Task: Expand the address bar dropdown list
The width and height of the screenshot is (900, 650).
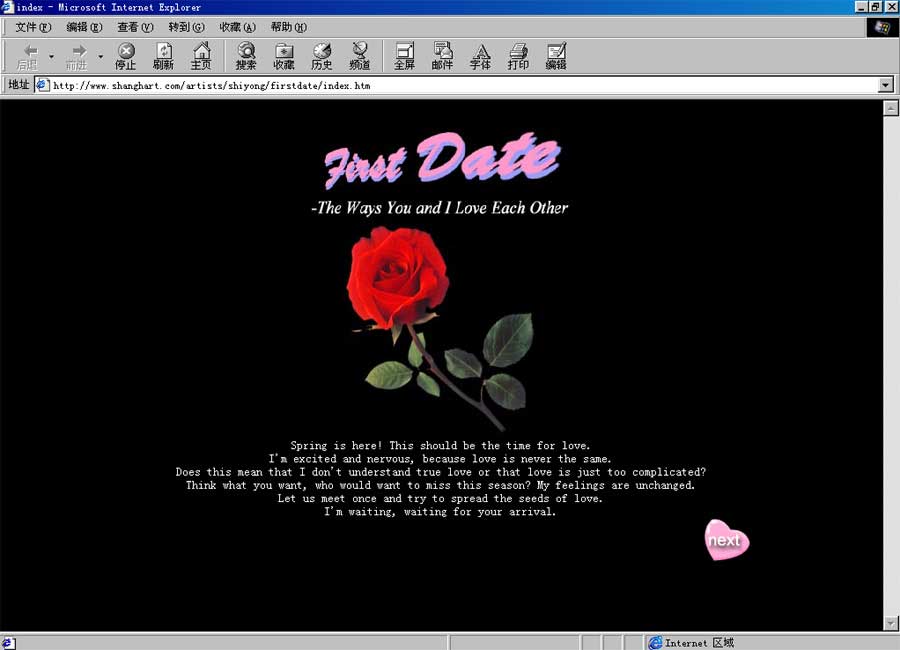Action: pyautogui.click(x=886, y=85)
